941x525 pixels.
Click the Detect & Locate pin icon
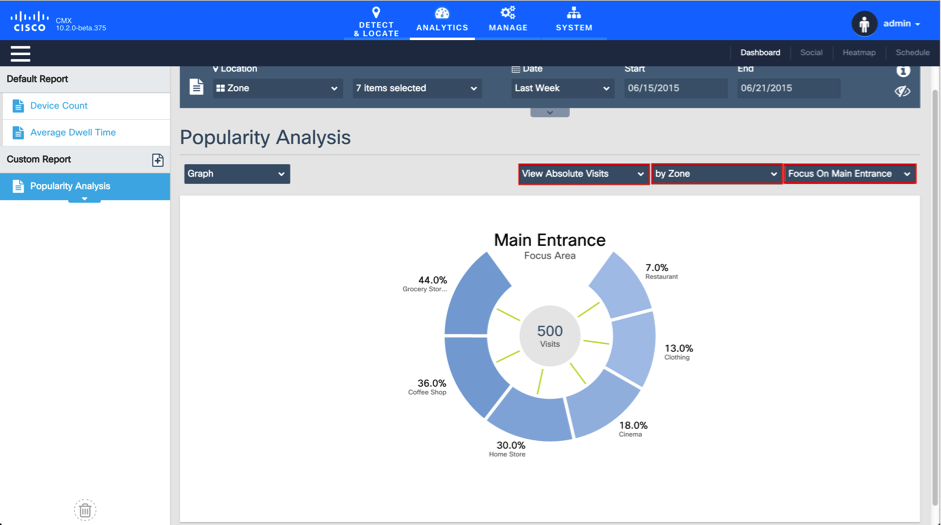pyautogui.click(x=376, y=13)
